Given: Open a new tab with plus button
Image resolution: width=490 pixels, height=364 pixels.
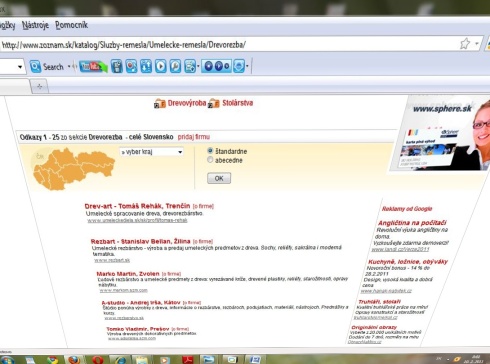Looking at the screenshot, I should (x=40, y=87).
